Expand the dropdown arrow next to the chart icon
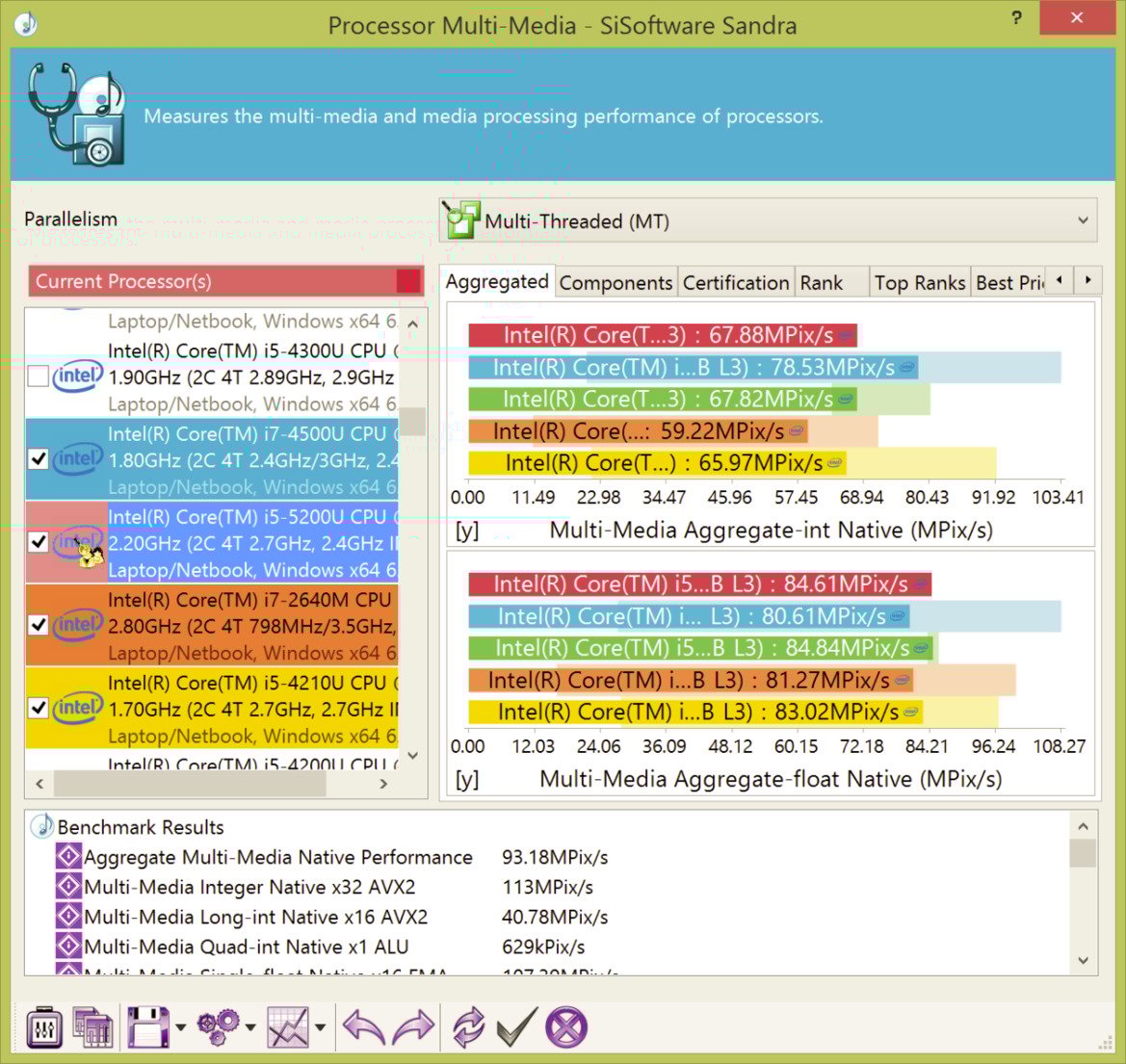The width and height of the screenshot is (1126, 1064). [321, 1027]
